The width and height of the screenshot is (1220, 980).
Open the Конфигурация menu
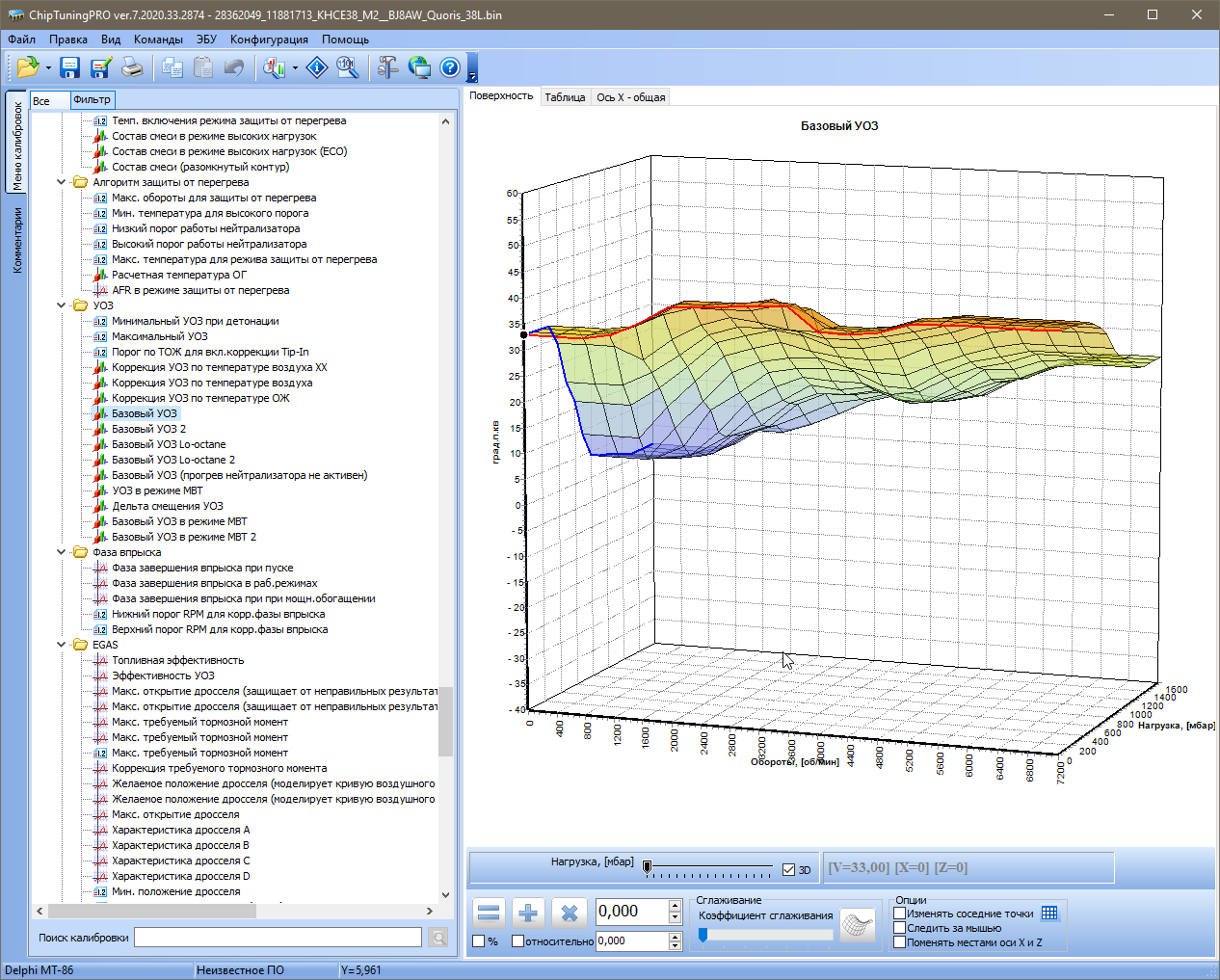click(x=269, y=40)
